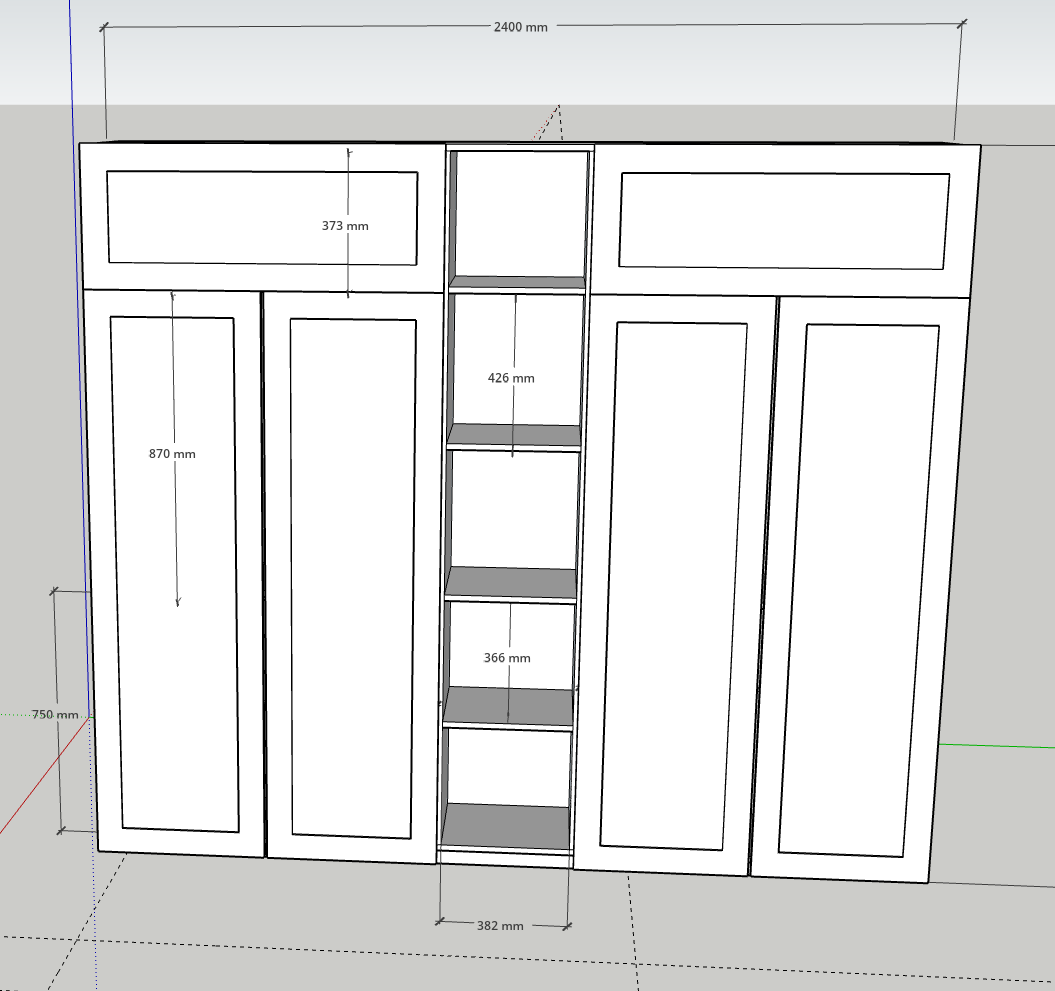Click the gray shelf directly below the 366 mm label
Screen dimensions: 1055x991
pyautogui.click(x=509, y=706)
